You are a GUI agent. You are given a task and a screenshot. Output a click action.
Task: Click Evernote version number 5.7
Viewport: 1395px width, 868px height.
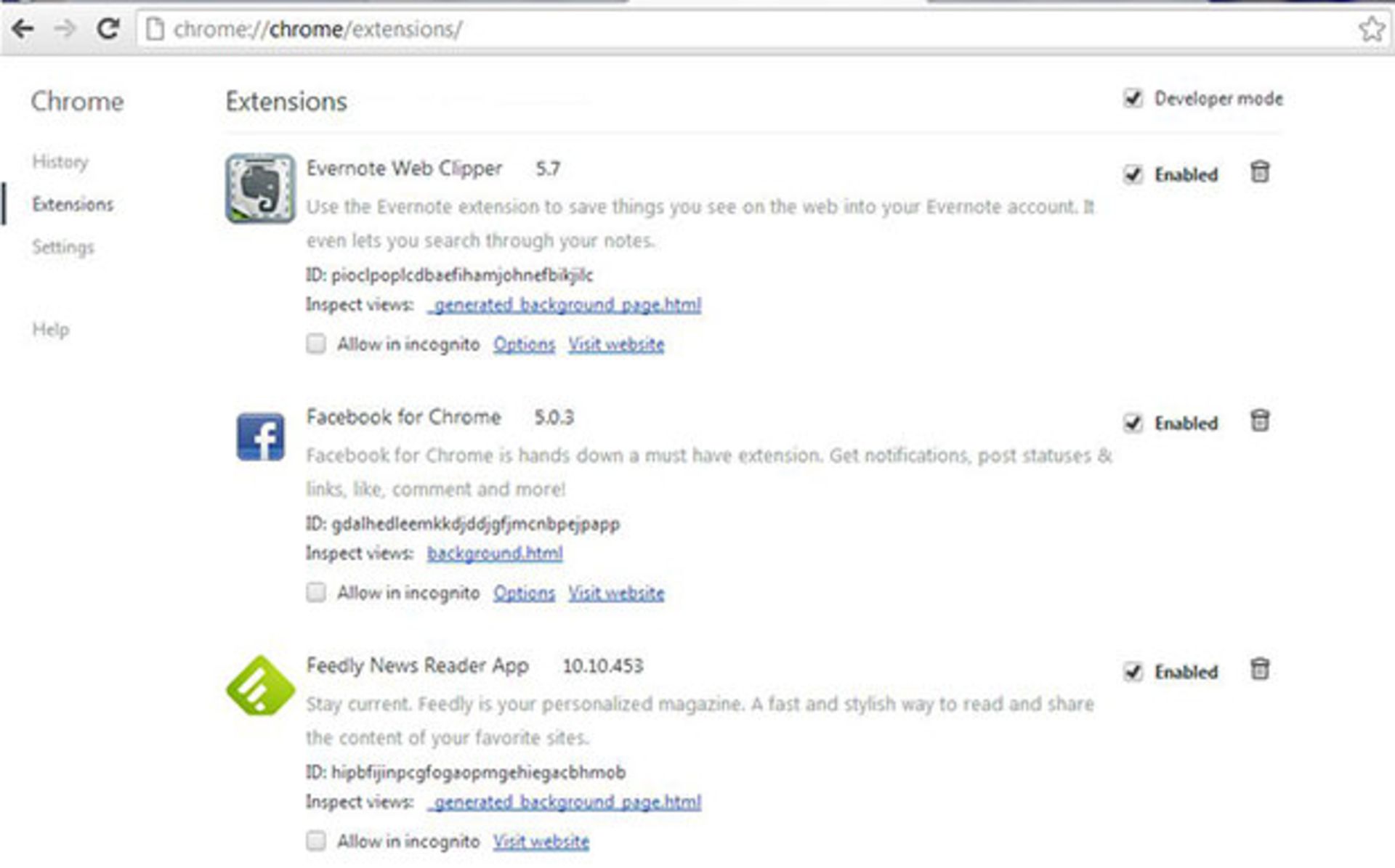click(548, 169)
